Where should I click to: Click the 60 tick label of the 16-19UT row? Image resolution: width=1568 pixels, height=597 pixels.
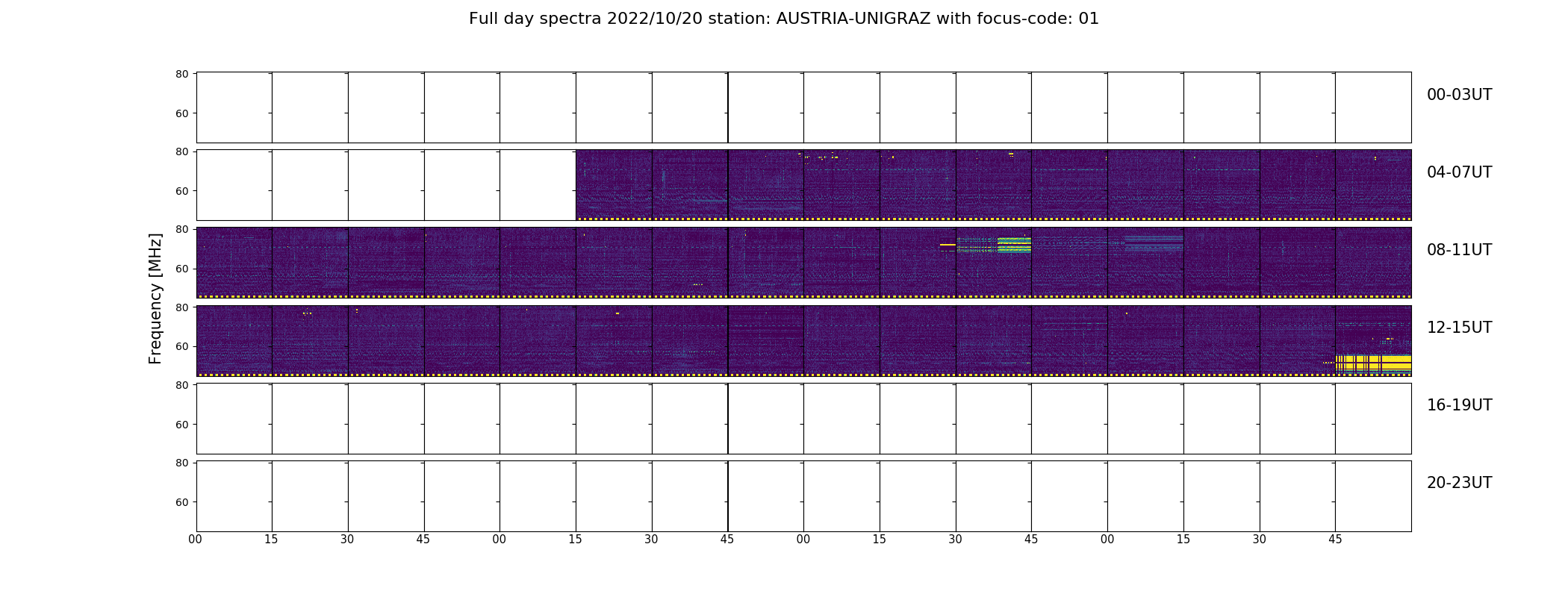click(x=181, y=425)
